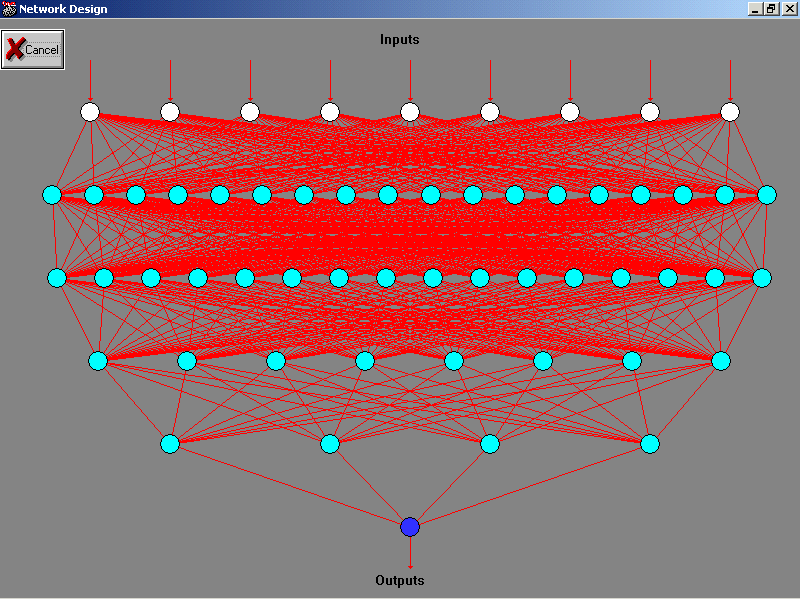Select the rightmost node of the four-node layer

coord(650,444)
